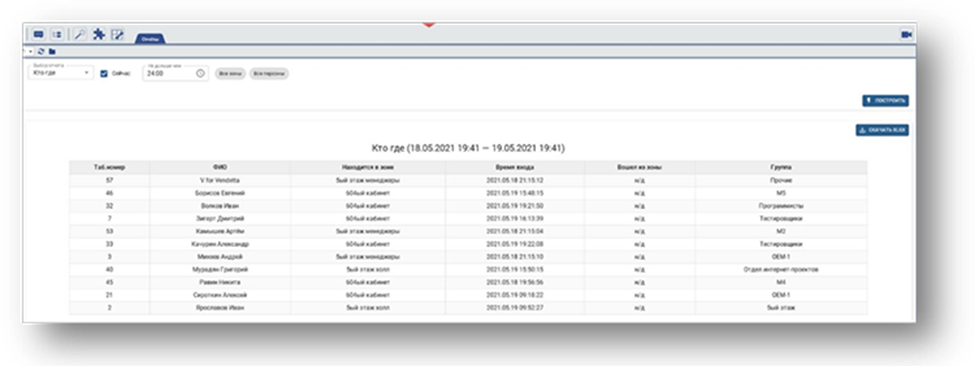Open the Все зоны filter chip

[230, 73]
